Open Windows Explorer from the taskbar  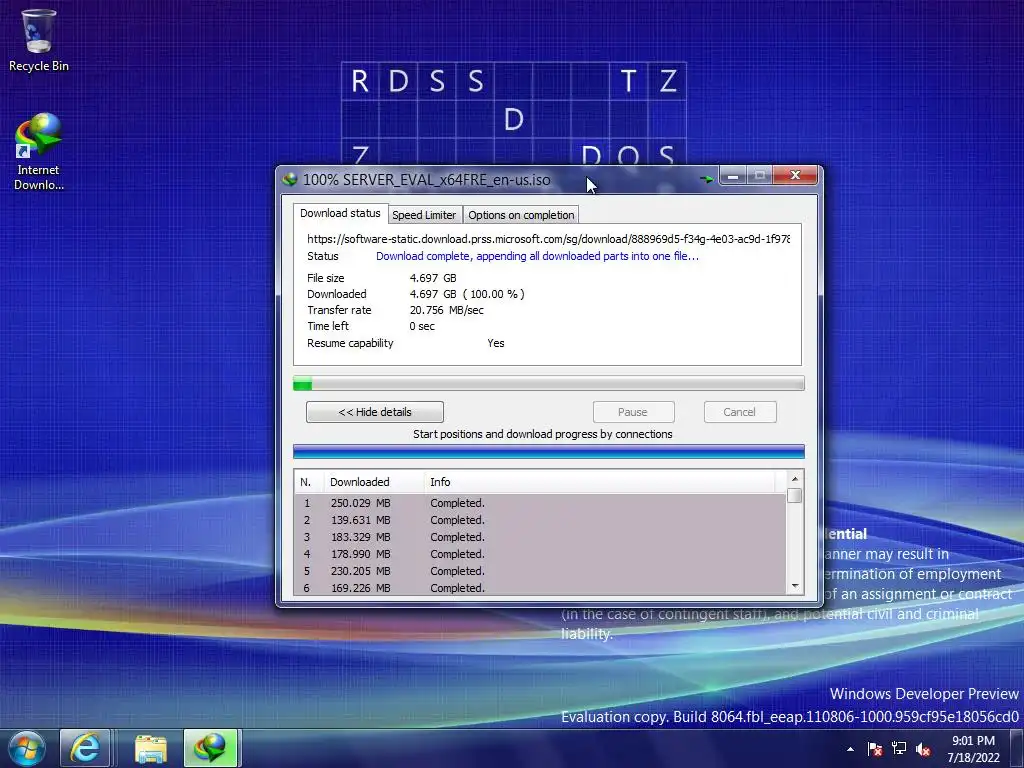pos(151,748)
